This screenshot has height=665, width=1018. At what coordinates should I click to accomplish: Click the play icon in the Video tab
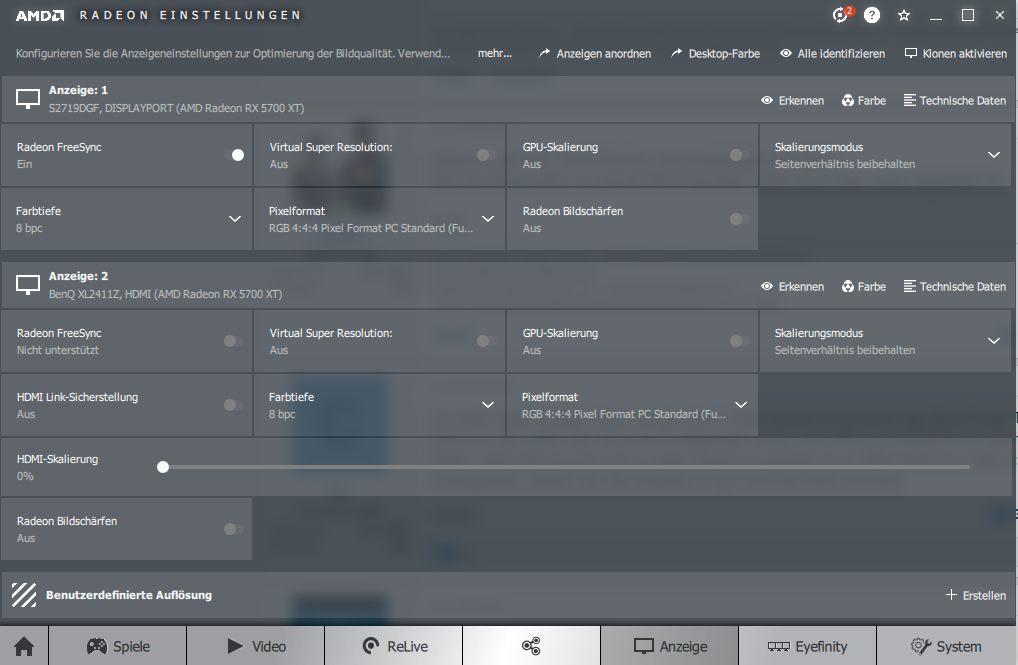click(x=235, y=646)
